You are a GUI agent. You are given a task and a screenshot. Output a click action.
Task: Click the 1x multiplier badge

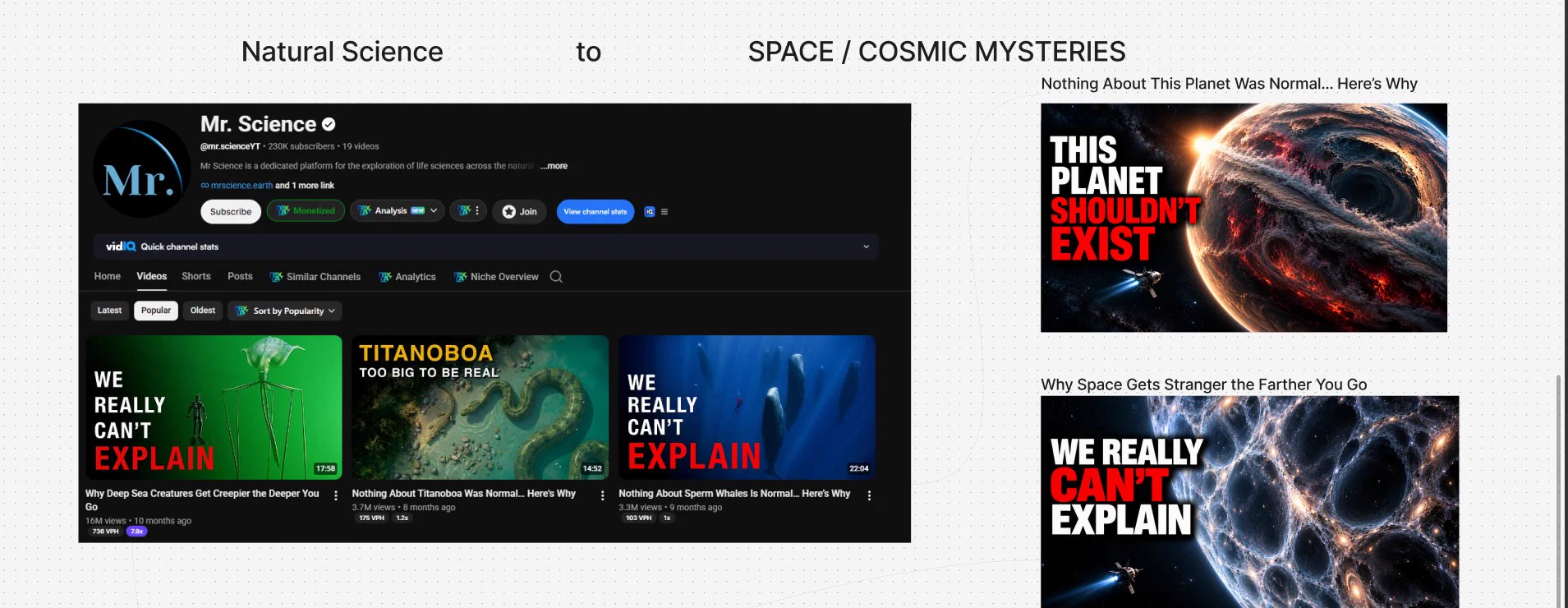(x=667, y=518)
